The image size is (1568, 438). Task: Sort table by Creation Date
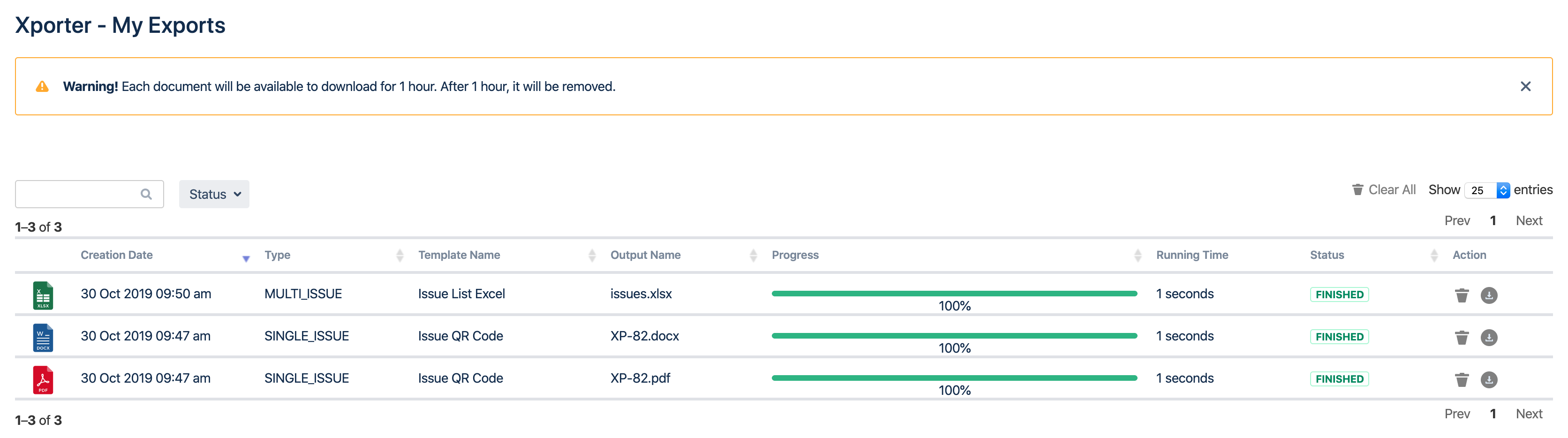[117, 255]
